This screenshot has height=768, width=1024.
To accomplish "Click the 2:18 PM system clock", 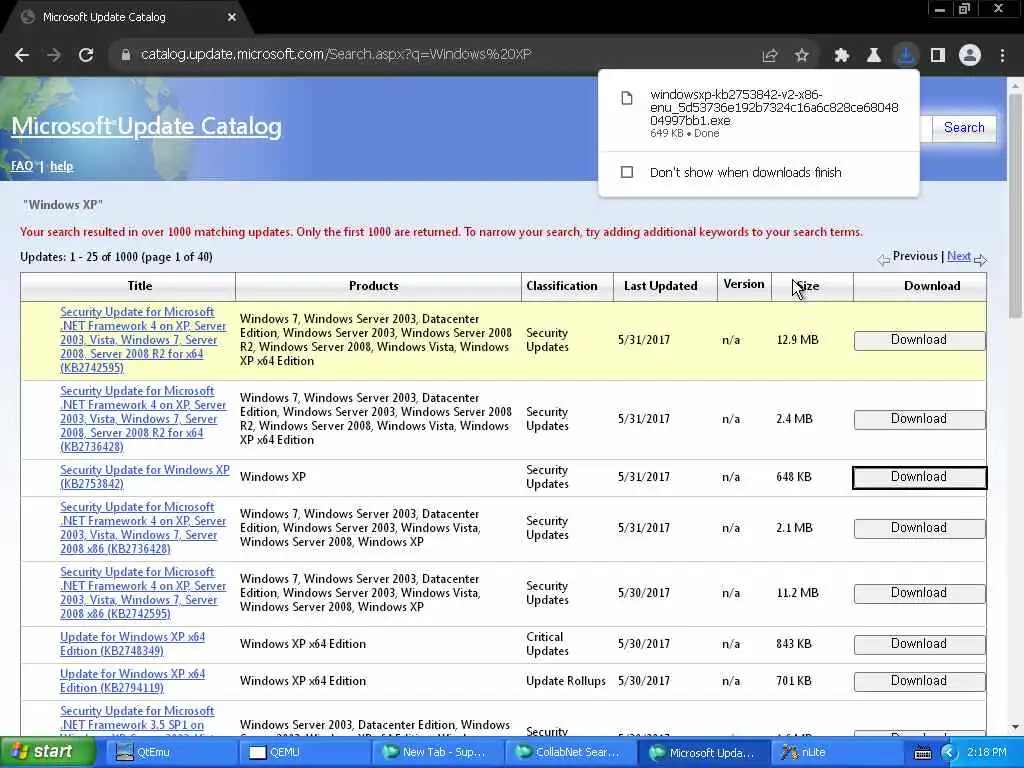I will (986, 752).
